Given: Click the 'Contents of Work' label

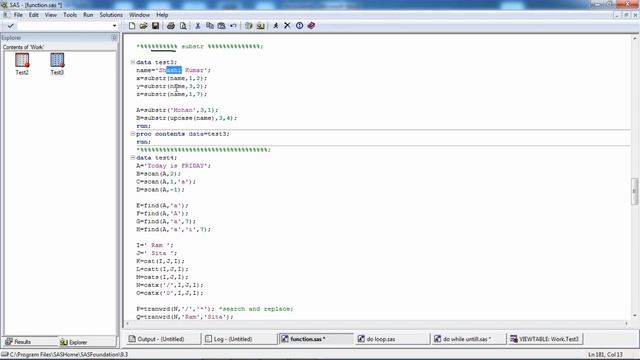Looking at the screenshot, I should tap(23, 47).
